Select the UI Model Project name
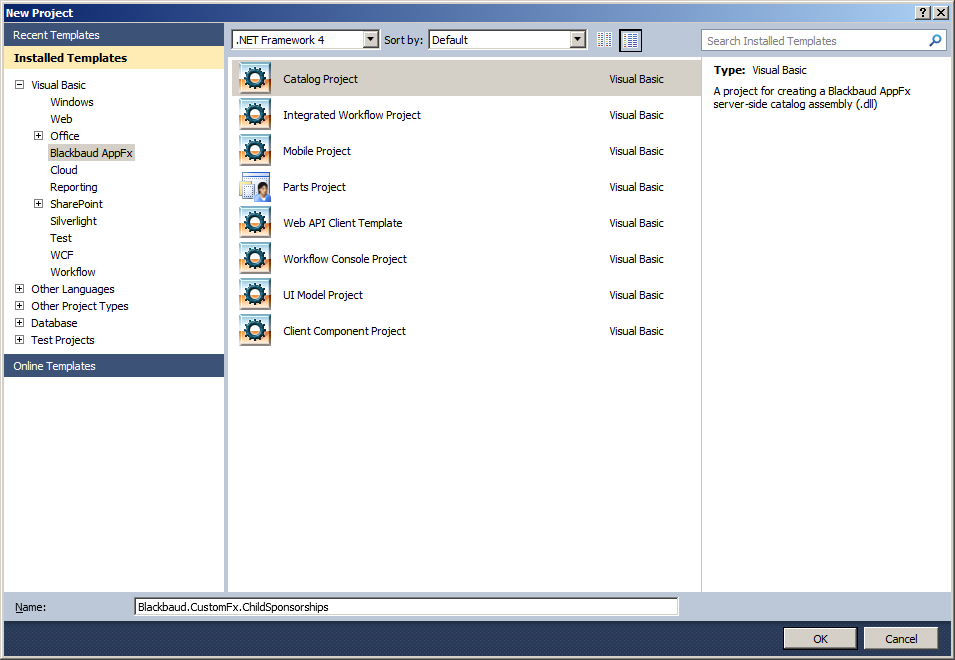The height and width of the screenshot is (660, 955). [323, 295]
